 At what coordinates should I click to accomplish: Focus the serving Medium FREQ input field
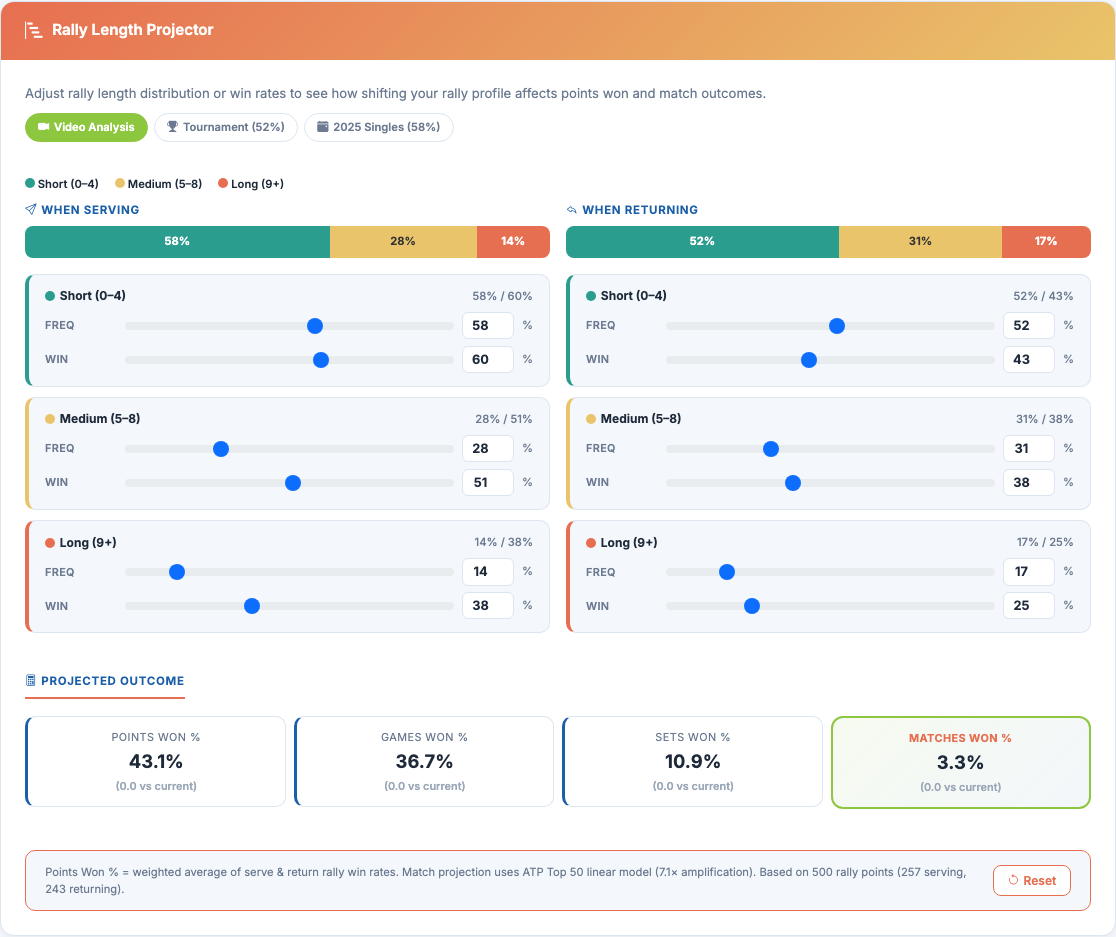(487, 449)
